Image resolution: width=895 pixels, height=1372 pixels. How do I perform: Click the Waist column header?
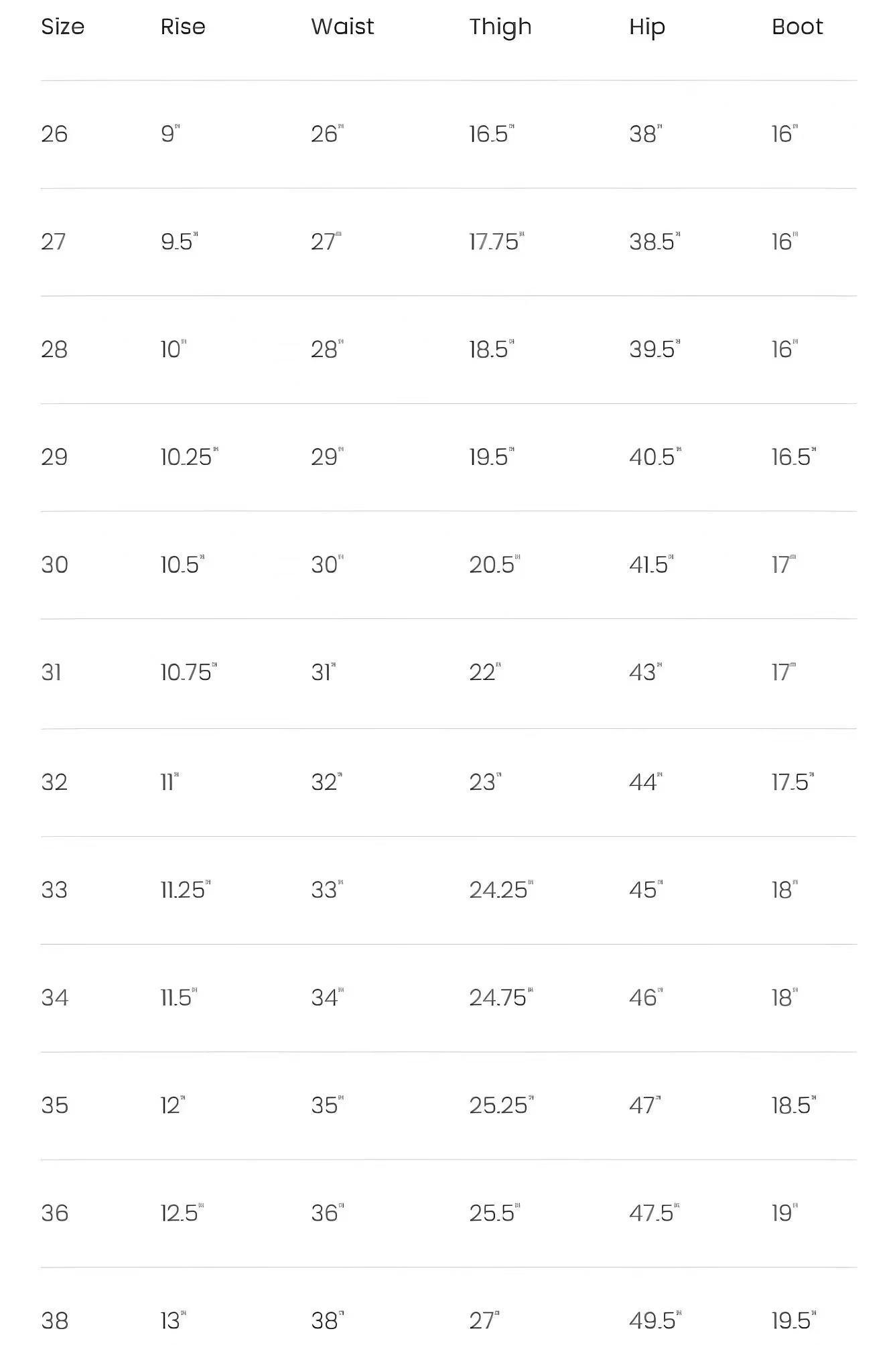tap(342, 27)
